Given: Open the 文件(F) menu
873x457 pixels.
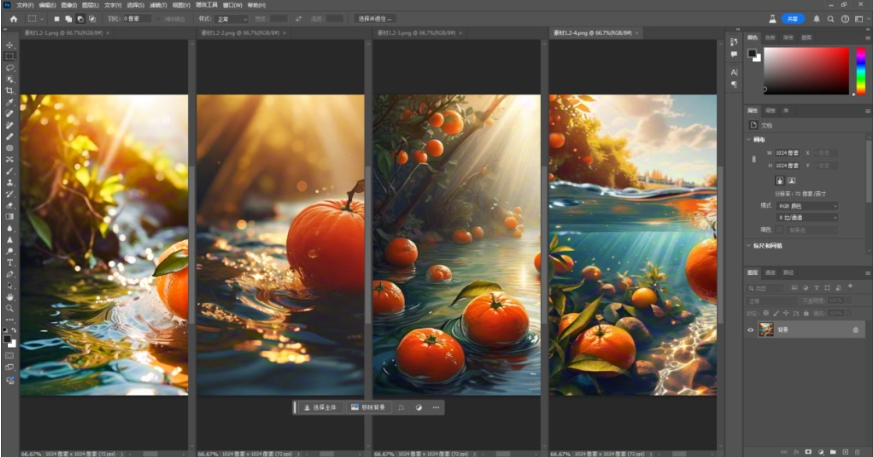Looking at the screenshot, I should [26, 5].
